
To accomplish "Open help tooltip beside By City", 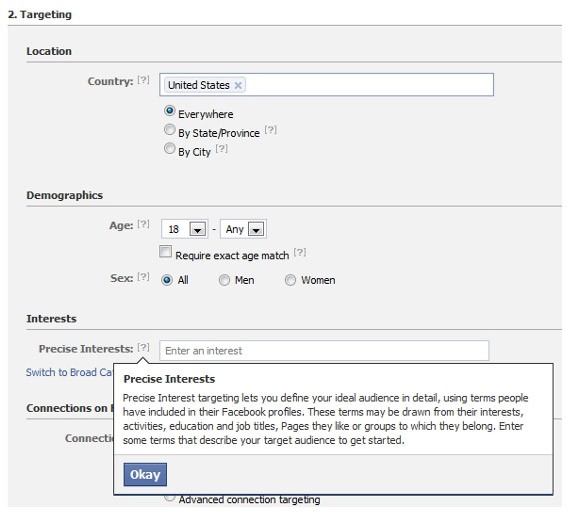I will click(x=221, y=149).
